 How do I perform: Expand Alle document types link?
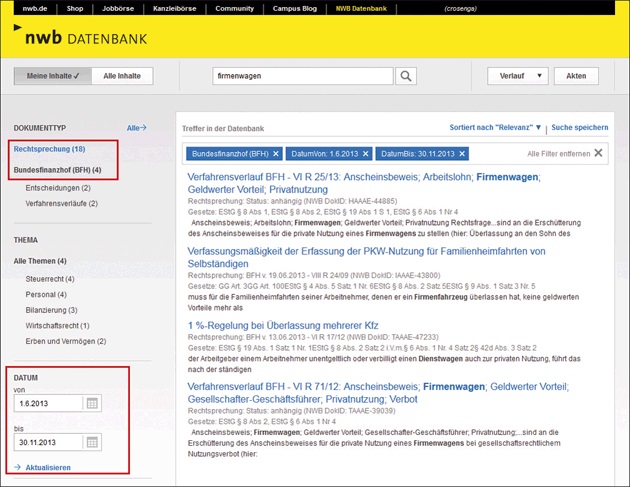coord(136,128)
